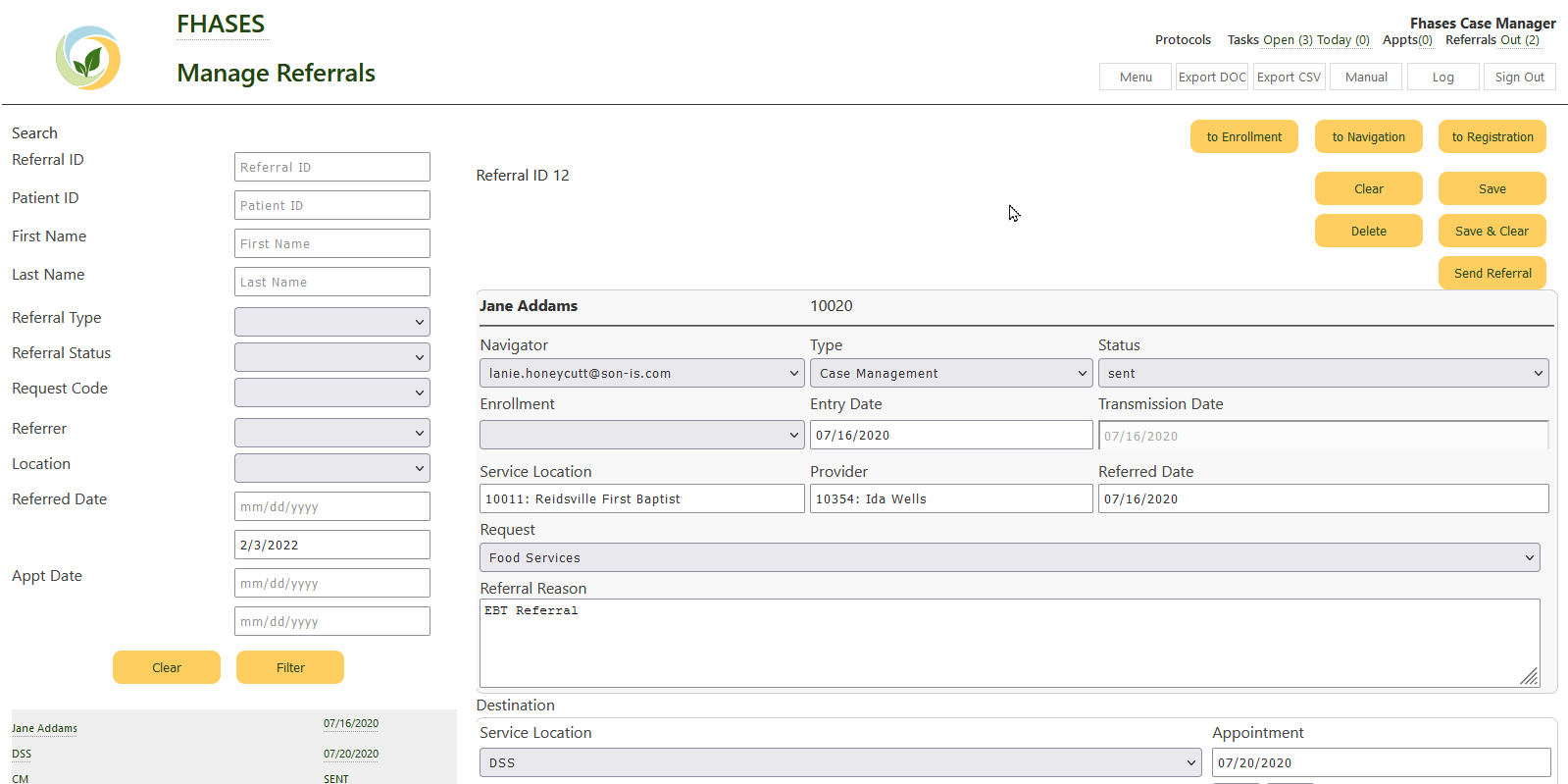1568x784 pixels.
Task: Expand the Location search dropdown
Action: (x=332, y=468)
